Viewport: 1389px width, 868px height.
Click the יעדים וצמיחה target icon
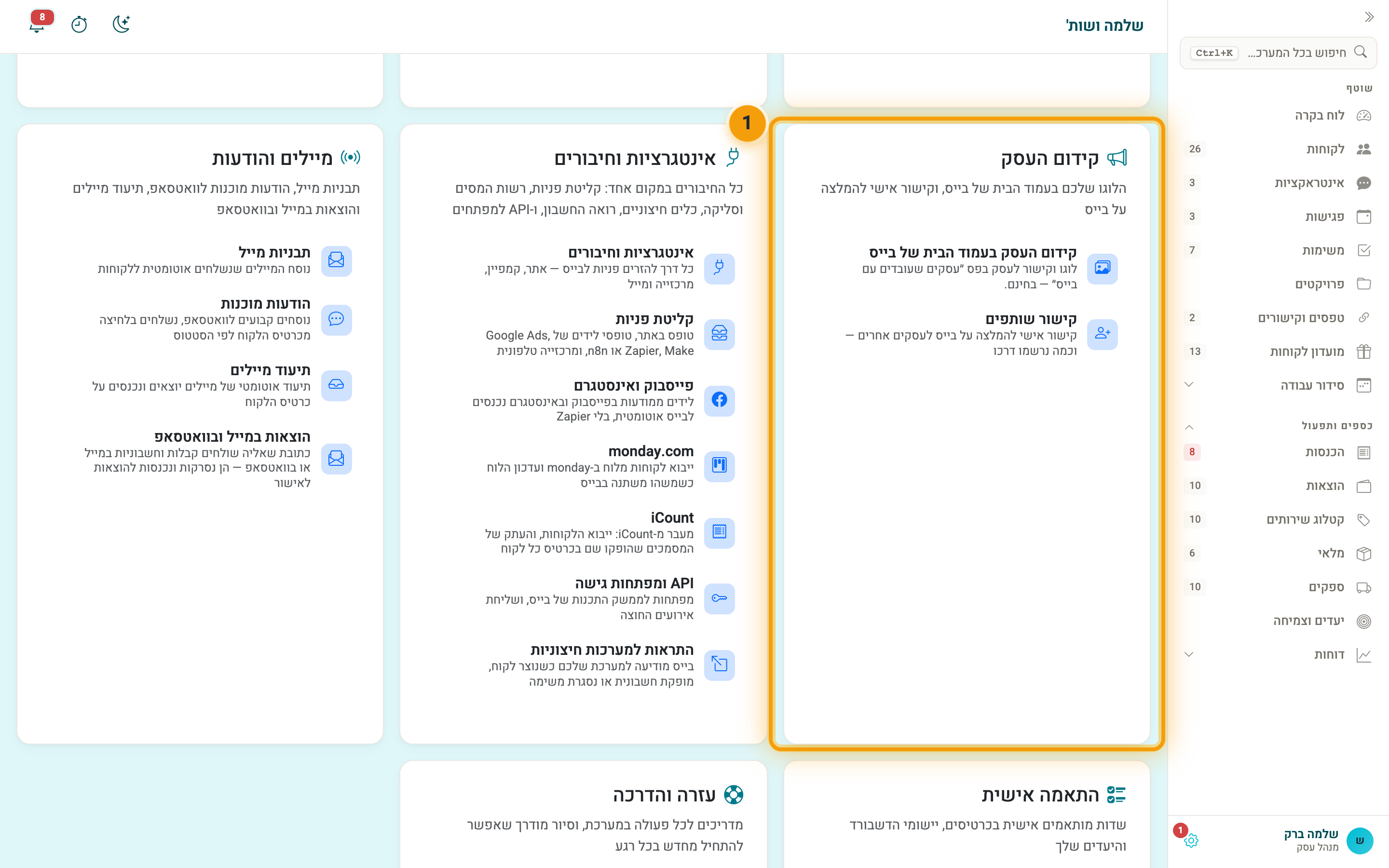1364,621
